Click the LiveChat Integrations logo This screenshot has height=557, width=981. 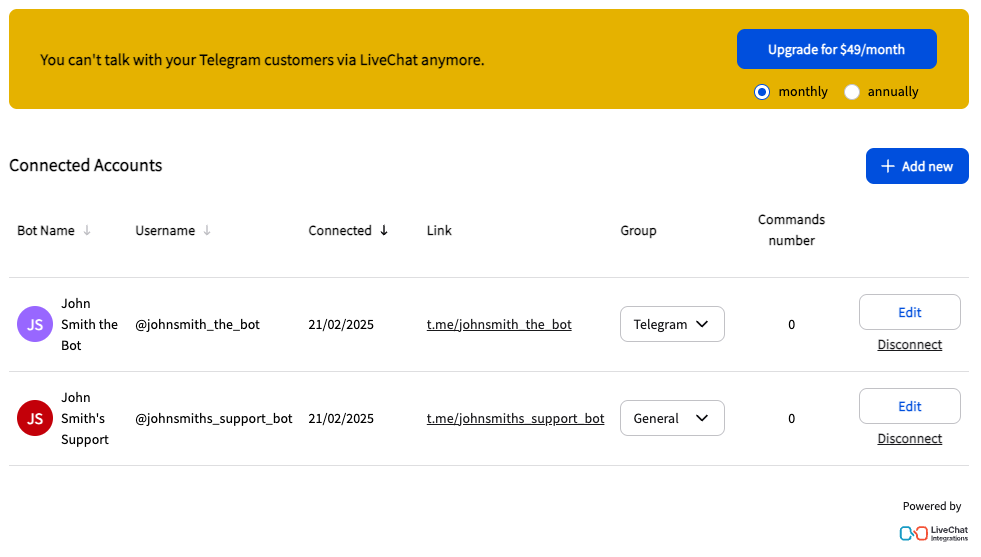pyautogui.click(x=933, y=533)
